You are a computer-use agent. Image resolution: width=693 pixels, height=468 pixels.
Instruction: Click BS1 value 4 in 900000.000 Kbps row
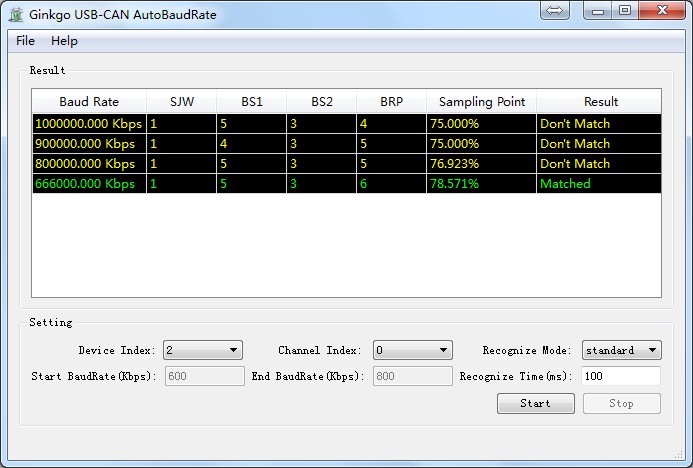pos(251,144)
